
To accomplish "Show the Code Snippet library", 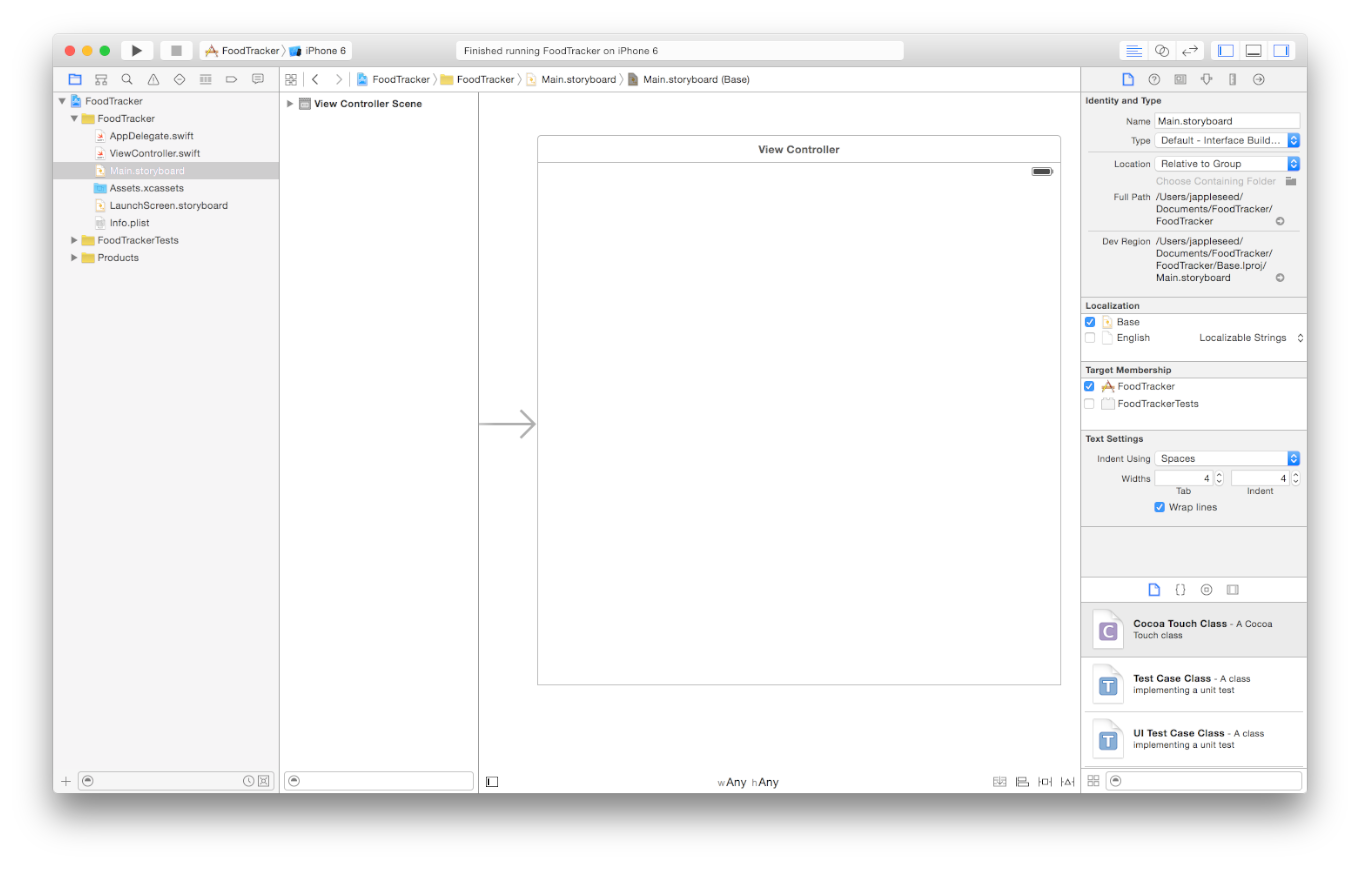I will [1180, 590].
